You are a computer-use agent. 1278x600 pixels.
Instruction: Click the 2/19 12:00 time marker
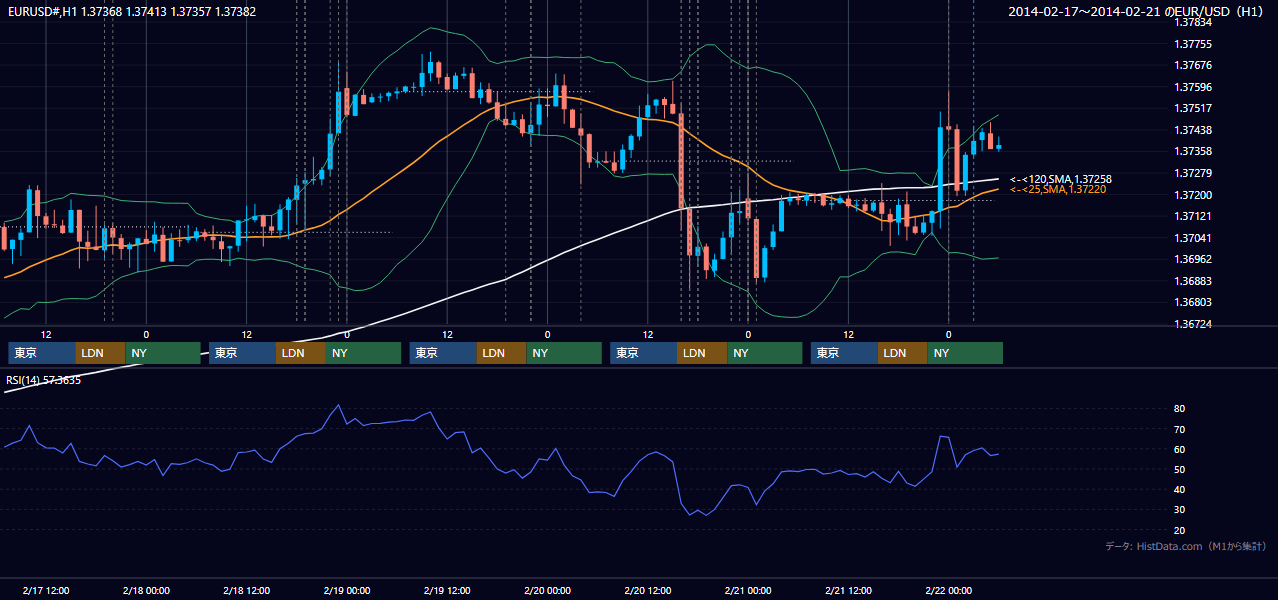pyautogui.click(x=447, y=591)
